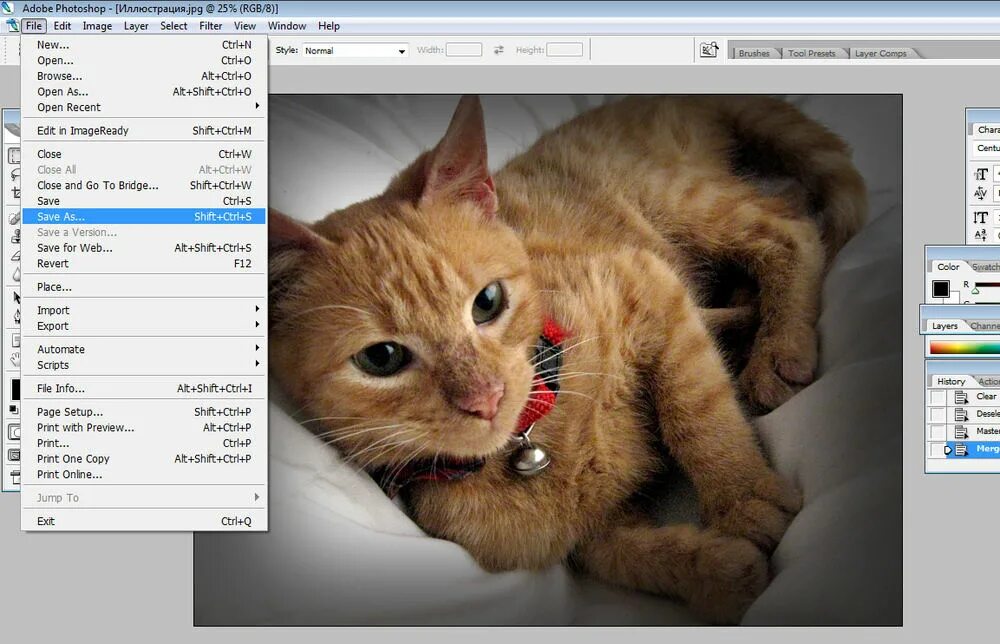The height and width of the screenshot is (644, 1000).
Task: Select the Lasso tool in toolbox
Action: click(15, 174)
